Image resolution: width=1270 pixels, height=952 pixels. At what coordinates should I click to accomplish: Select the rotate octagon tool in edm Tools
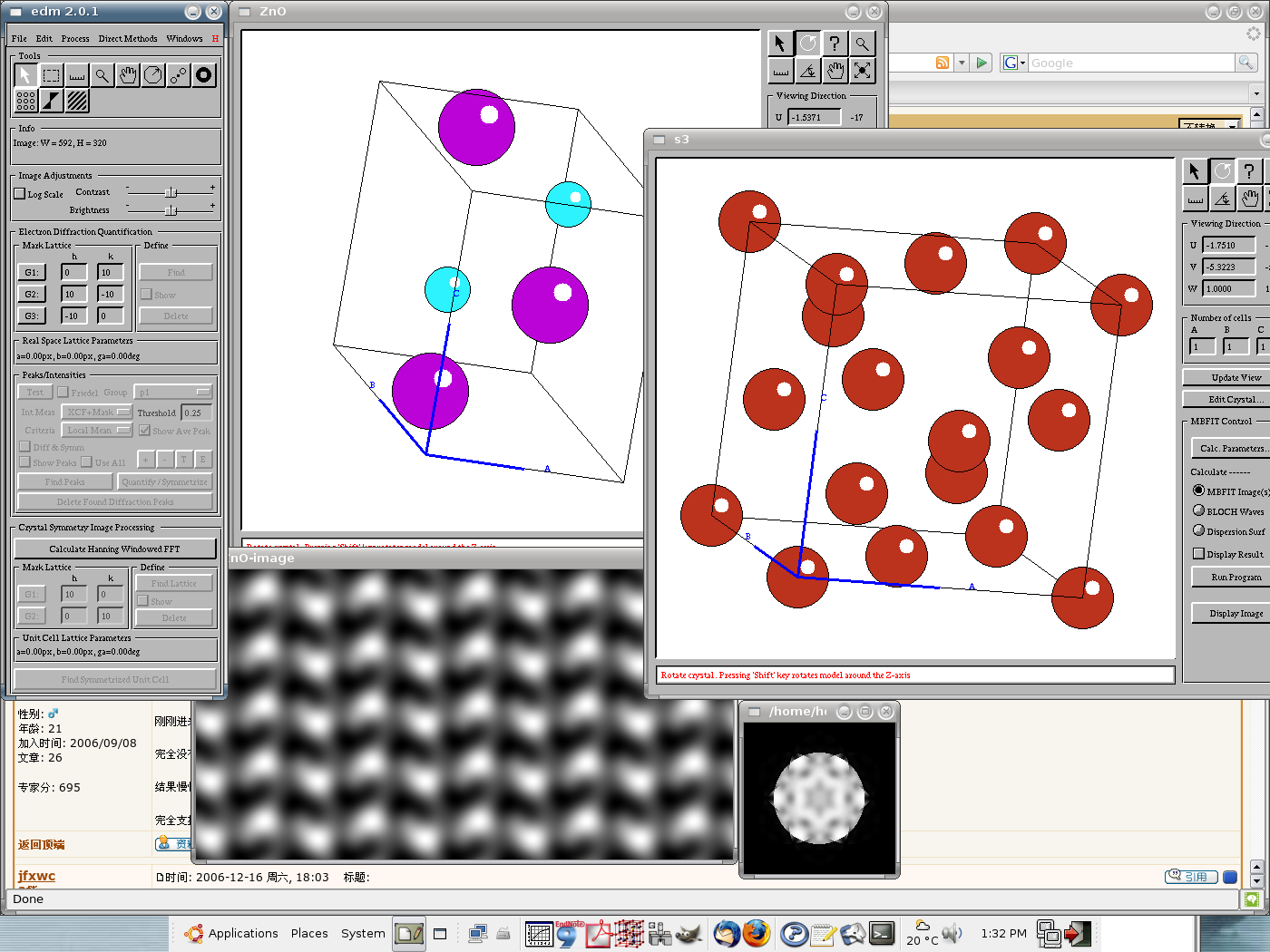[x=153, y=75]
